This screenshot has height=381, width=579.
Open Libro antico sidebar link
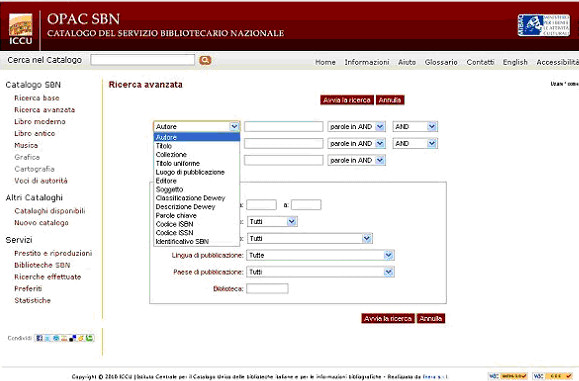(35, 134)
